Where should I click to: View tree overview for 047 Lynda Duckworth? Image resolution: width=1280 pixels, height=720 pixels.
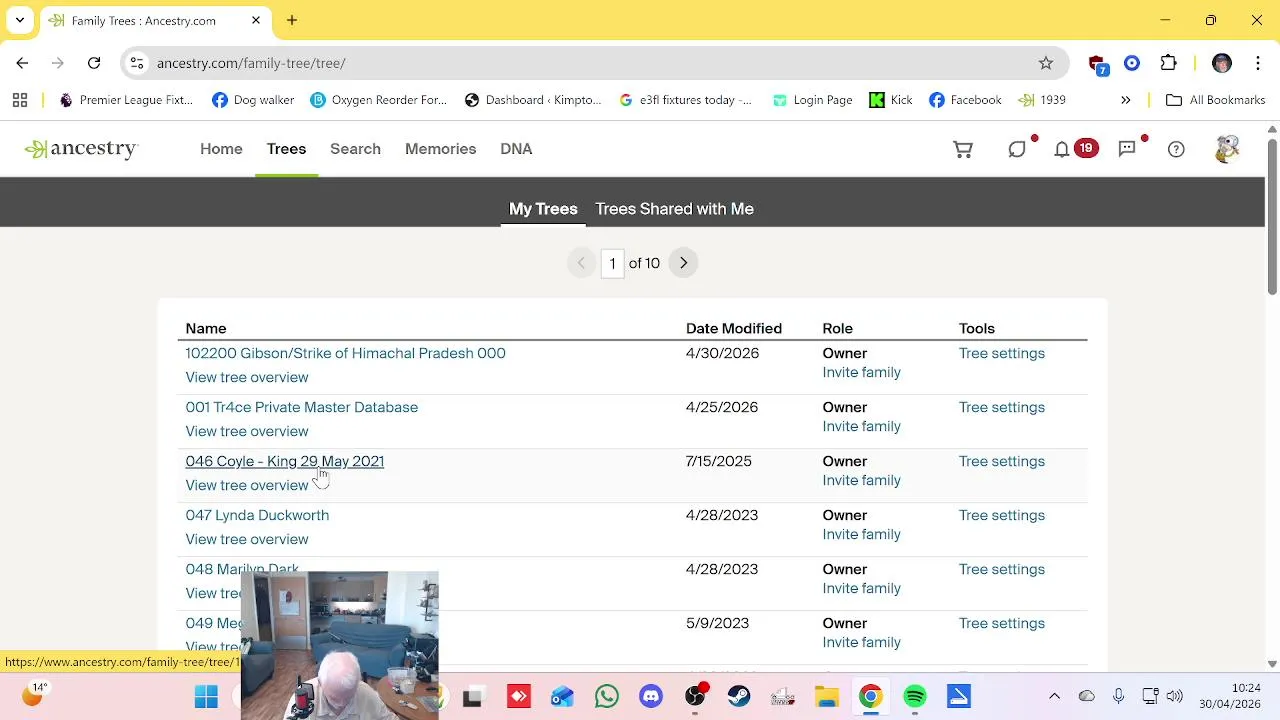[247, 539]
